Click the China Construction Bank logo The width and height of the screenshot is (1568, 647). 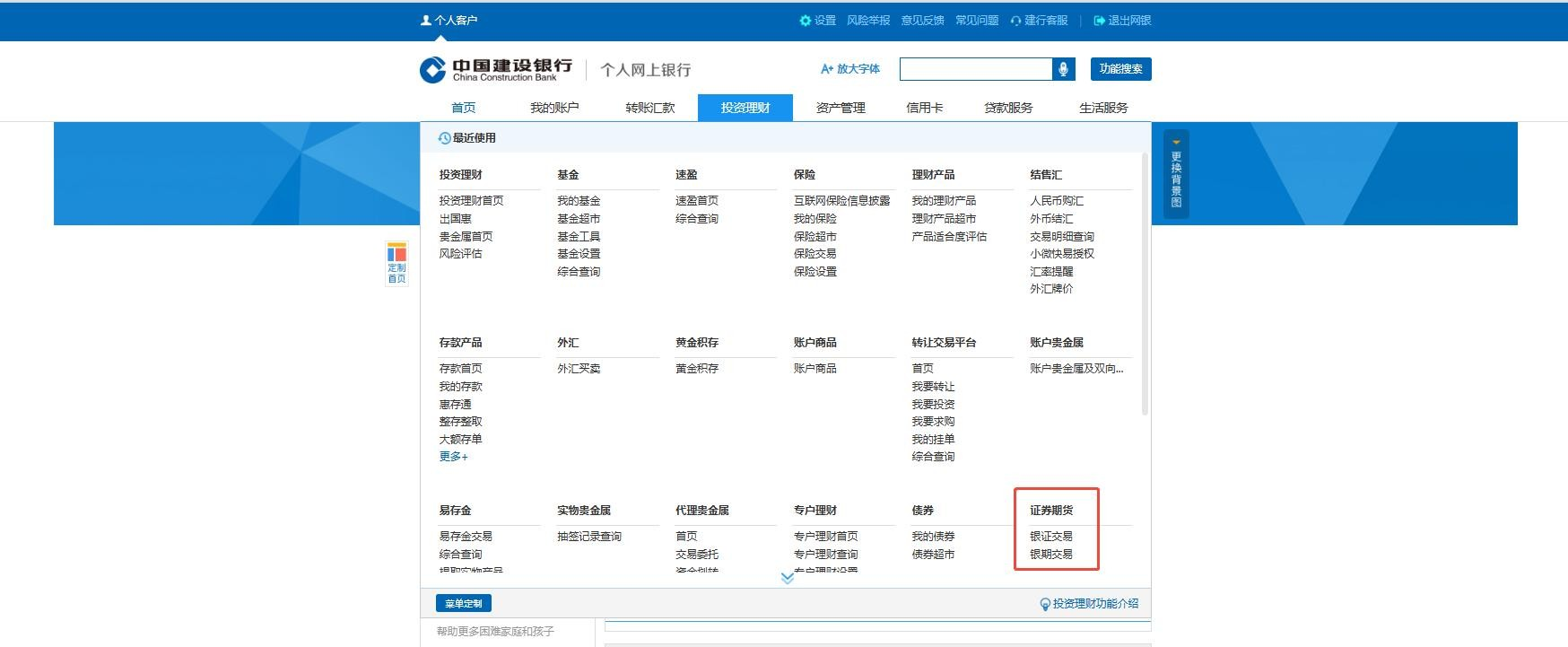[x=496, y=69]
